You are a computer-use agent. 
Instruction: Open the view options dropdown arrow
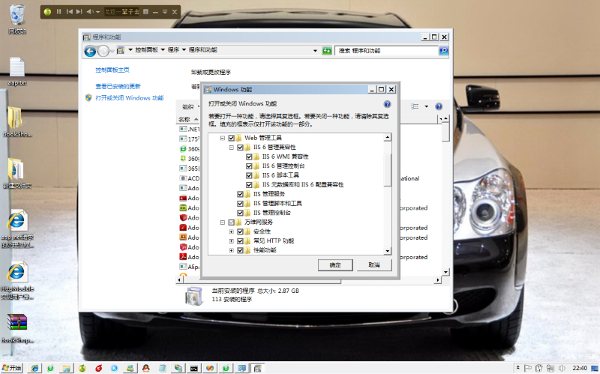tap(427, 106)
